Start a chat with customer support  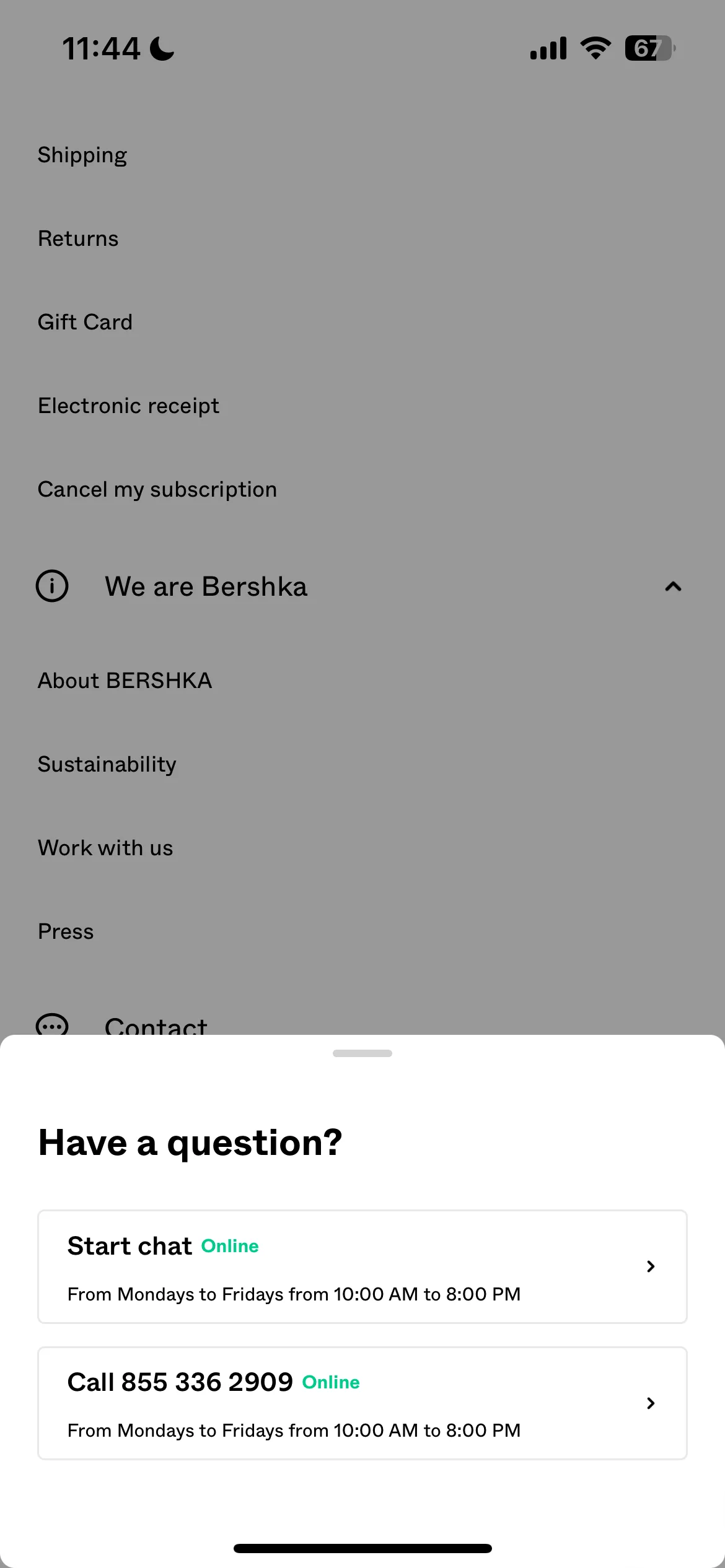[x=362, y=1266]
